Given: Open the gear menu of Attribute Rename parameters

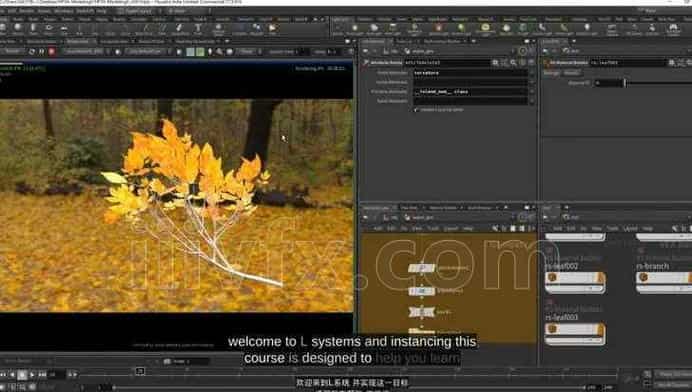Looking at the screenshot, I should tap(495, 63).
